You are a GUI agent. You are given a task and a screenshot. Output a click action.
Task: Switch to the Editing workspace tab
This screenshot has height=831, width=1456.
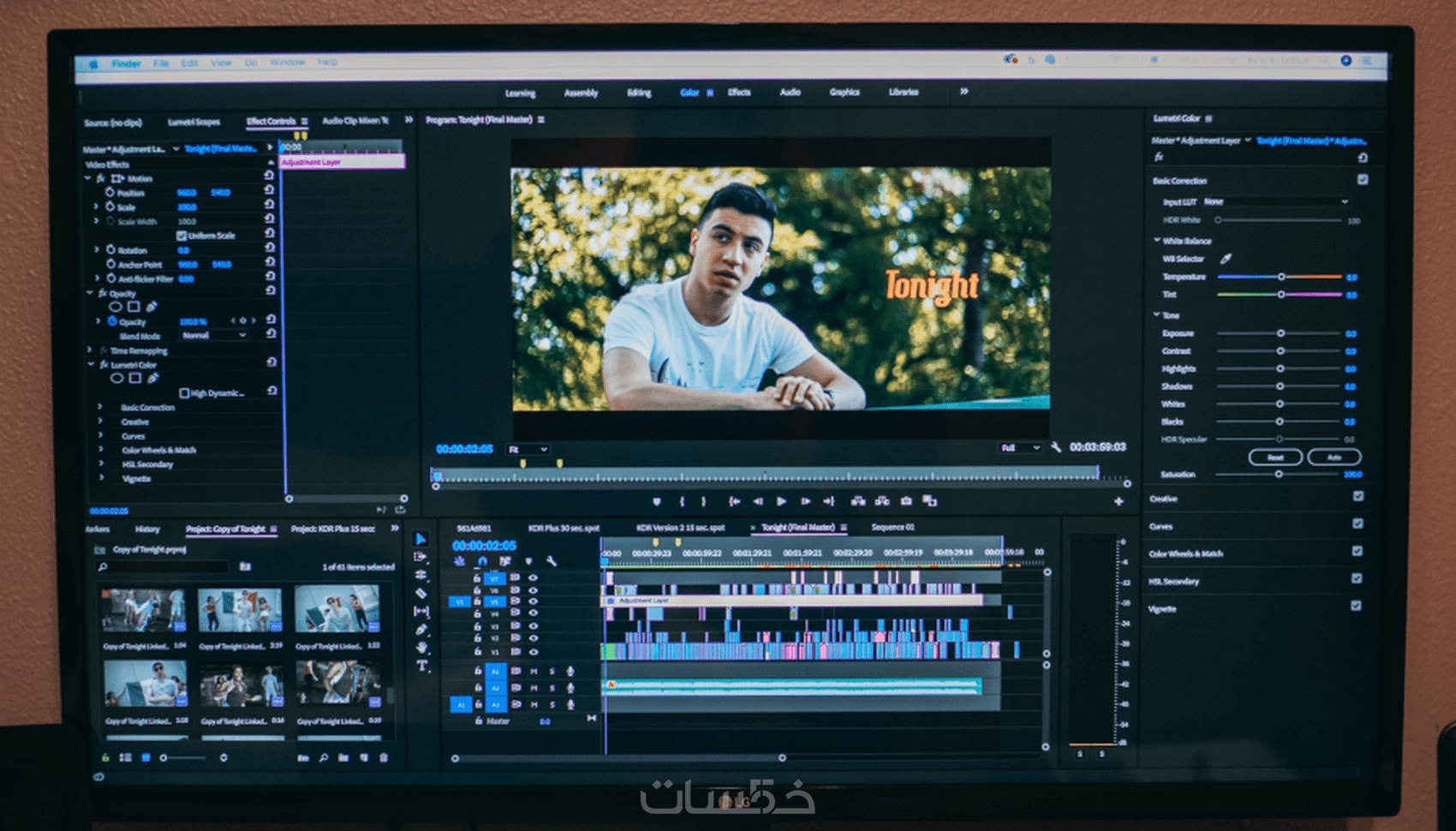click(x=639, y=93)
